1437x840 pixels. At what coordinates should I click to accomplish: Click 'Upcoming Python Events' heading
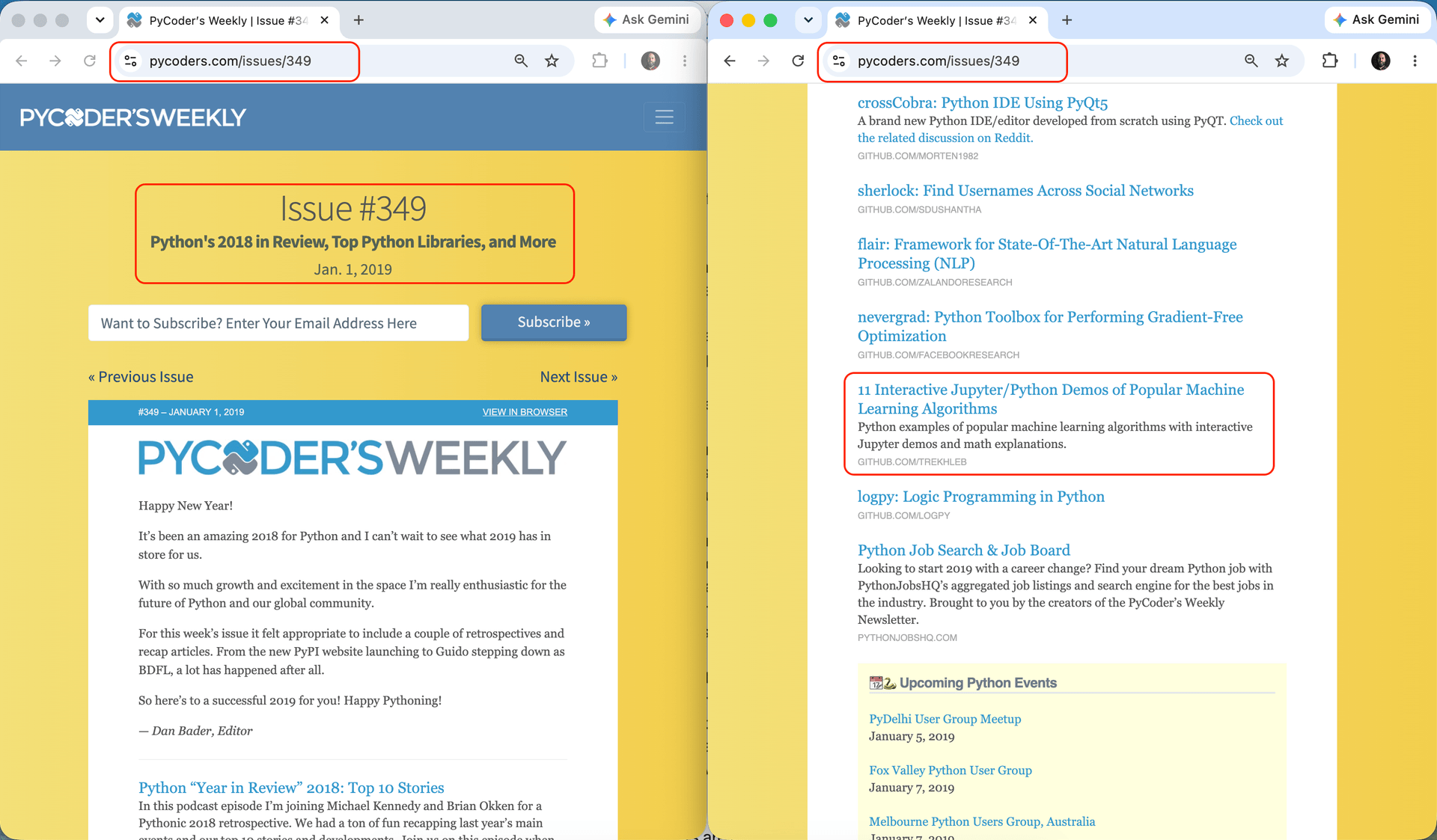(x=977, y=683)
